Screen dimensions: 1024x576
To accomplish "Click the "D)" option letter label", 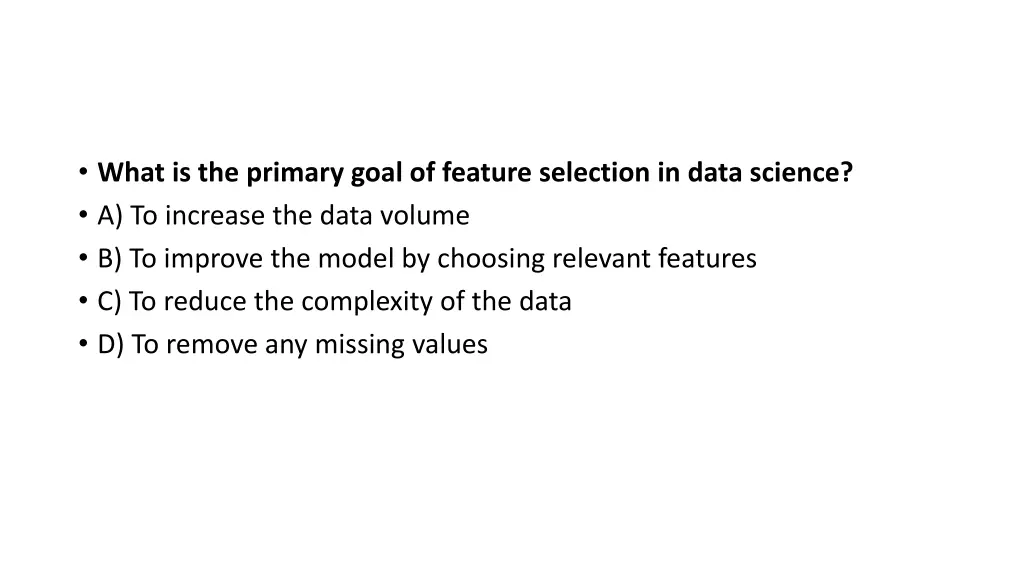I will (x=112, y=345).
